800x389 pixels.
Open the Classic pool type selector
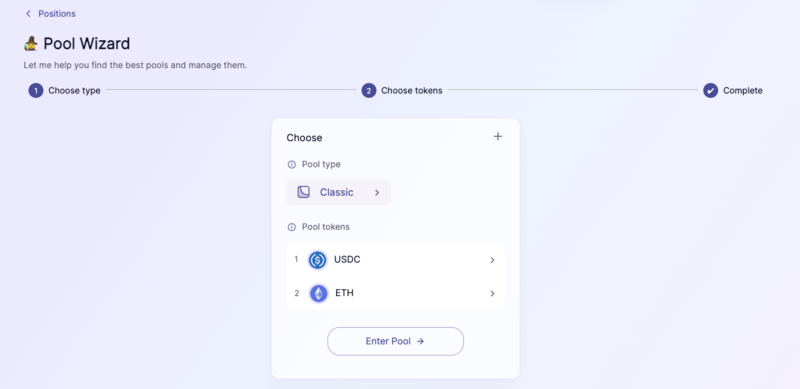coord(338,192)
